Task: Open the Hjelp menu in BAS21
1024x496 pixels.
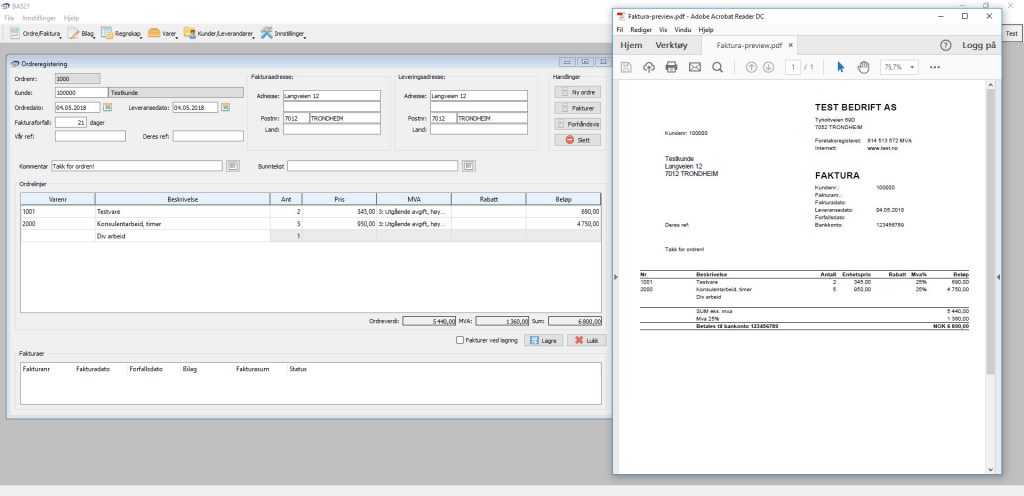Action: (71, 18)
